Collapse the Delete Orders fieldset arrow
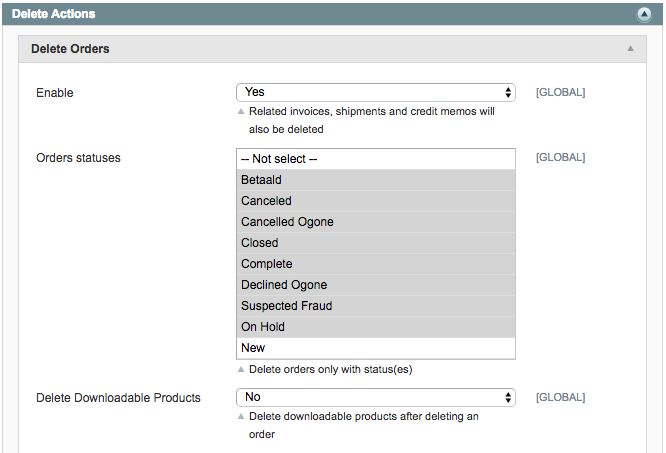The height and width of the screenshot is (453, 666). pyautogui.click(x=630, y=48)
